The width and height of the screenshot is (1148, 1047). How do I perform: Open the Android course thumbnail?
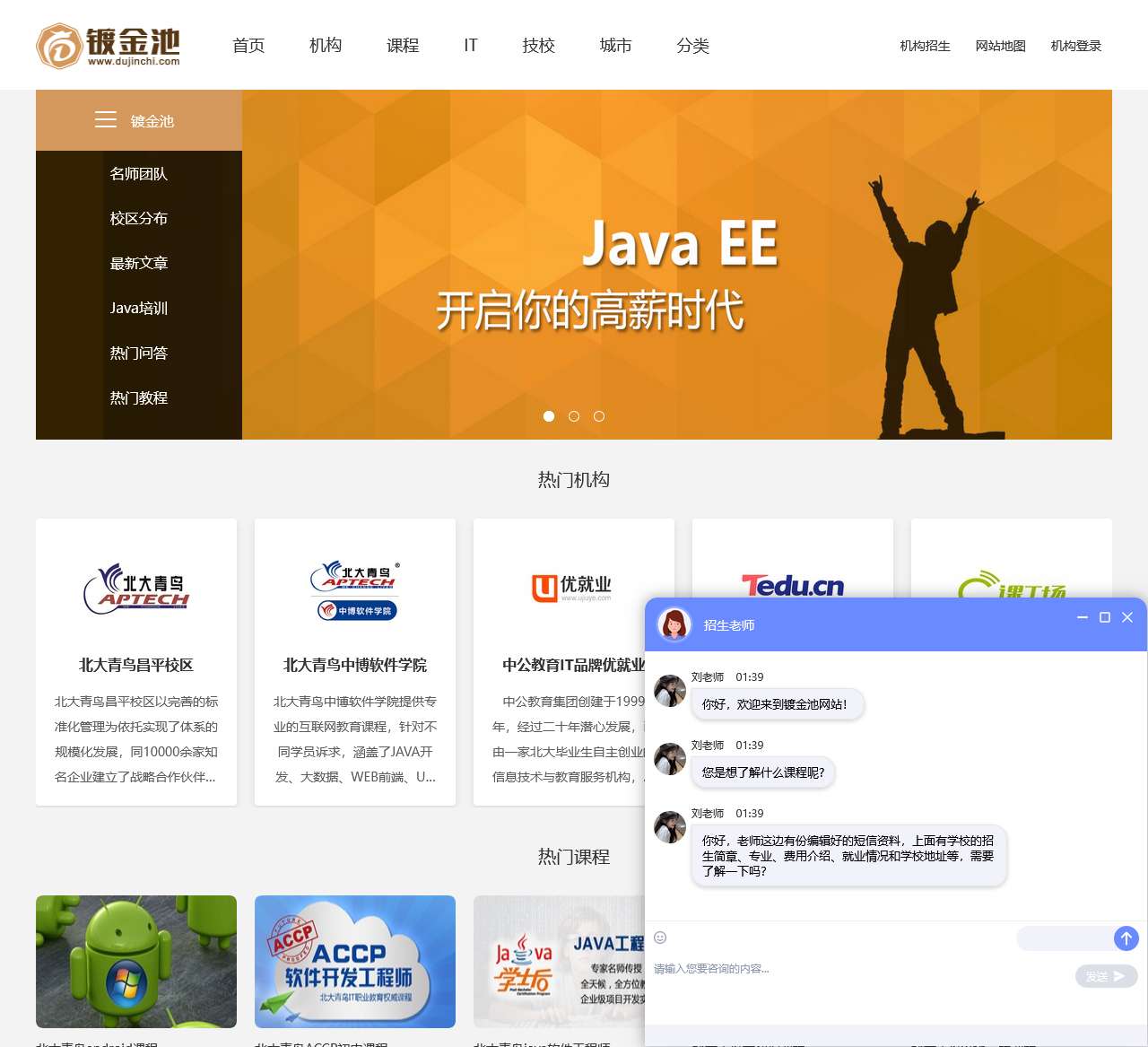pos(136,961)
